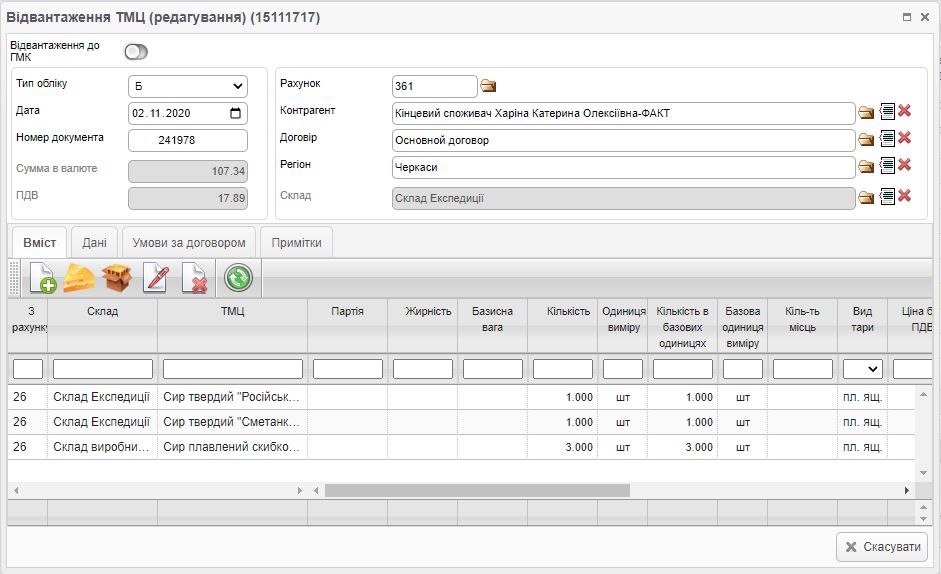Edit row using the red pencil icon
This screenshot has height=574, width=941.
tap(155, 278)
